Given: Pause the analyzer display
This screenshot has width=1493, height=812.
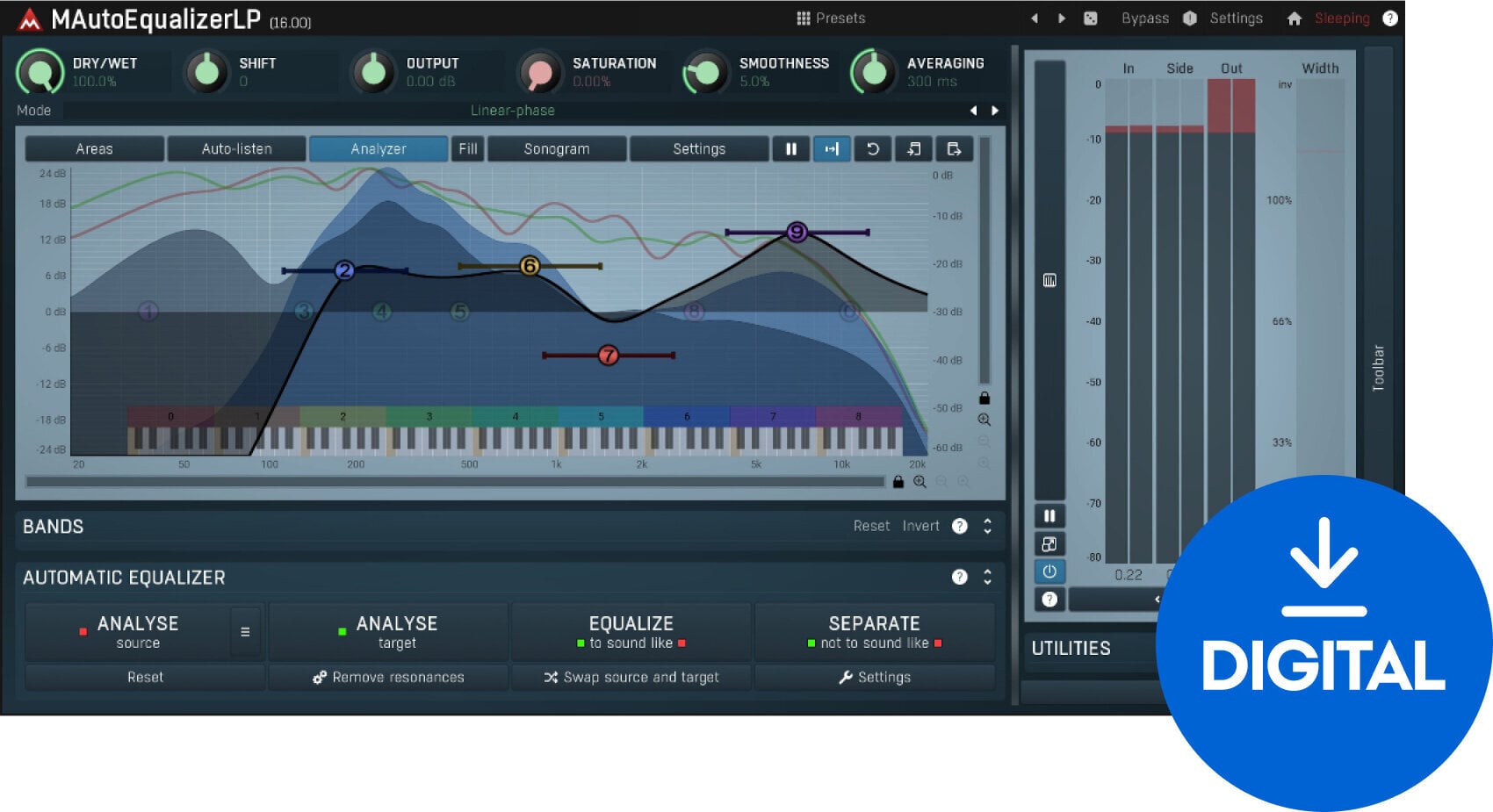Looking at the screenshot, I should (x=790, y=149).
